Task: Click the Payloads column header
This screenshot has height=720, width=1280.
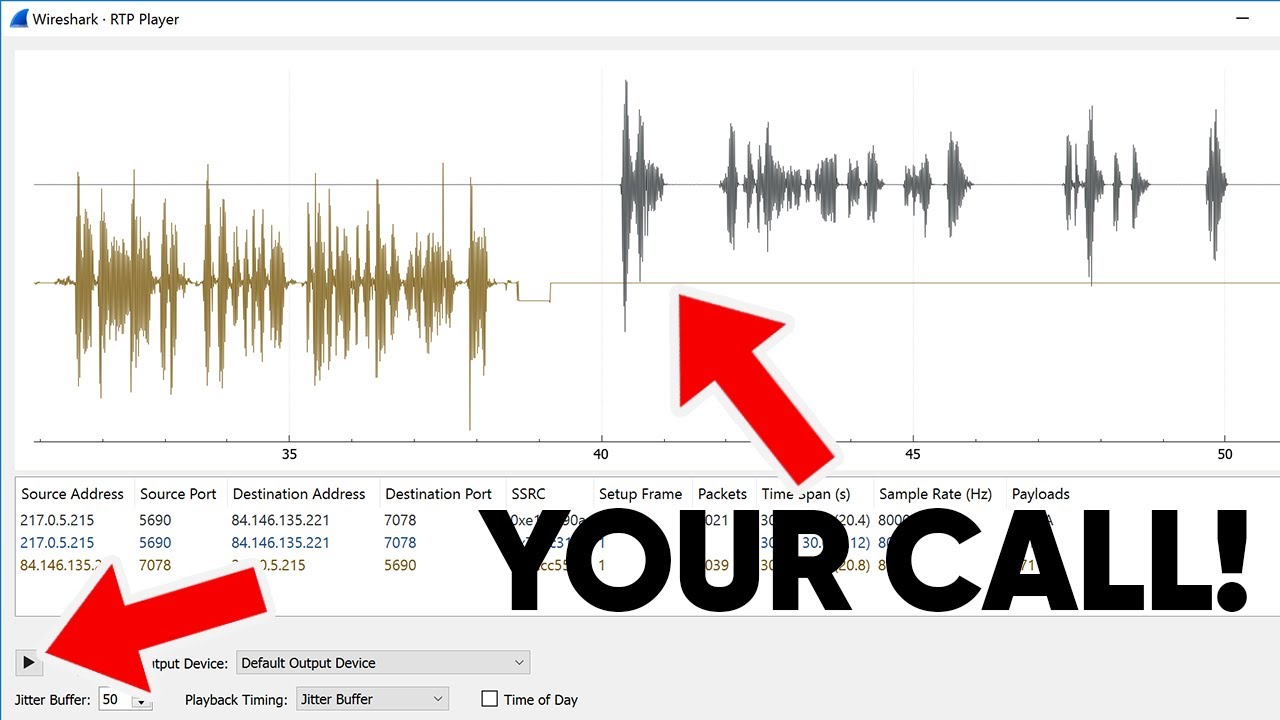Action: 1041,494
